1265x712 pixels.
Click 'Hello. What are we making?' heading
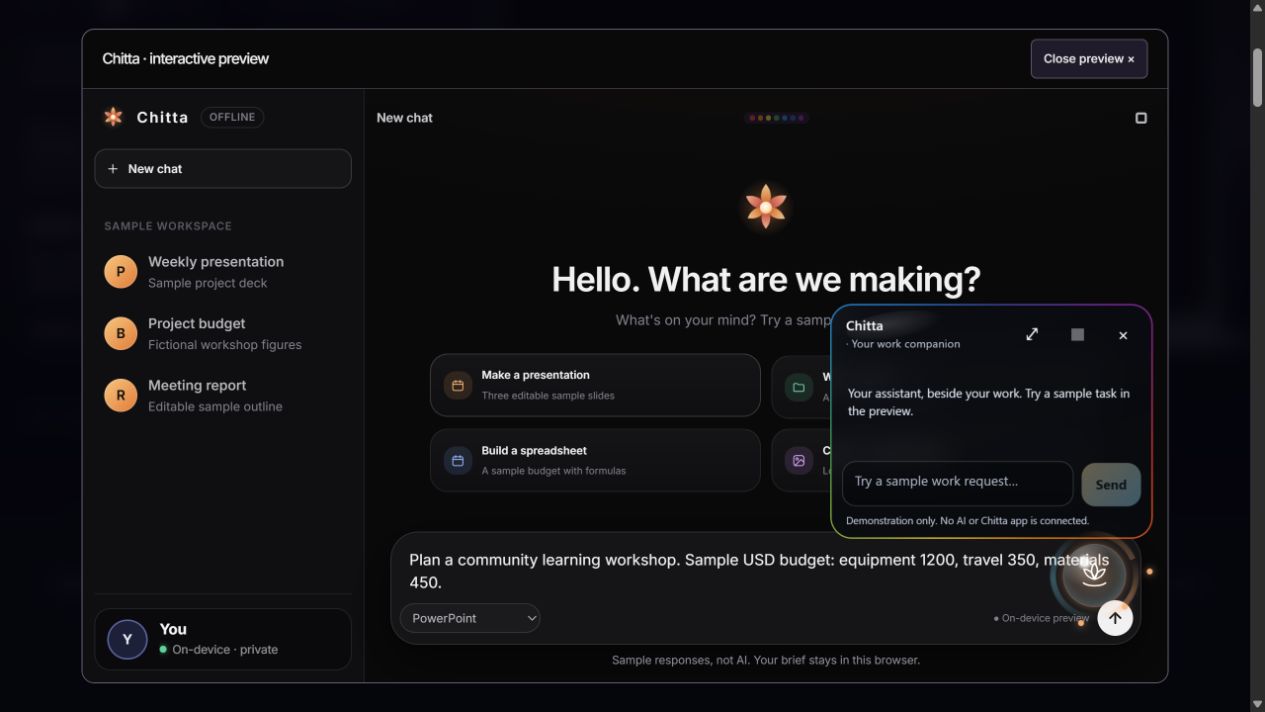point(766,279)
